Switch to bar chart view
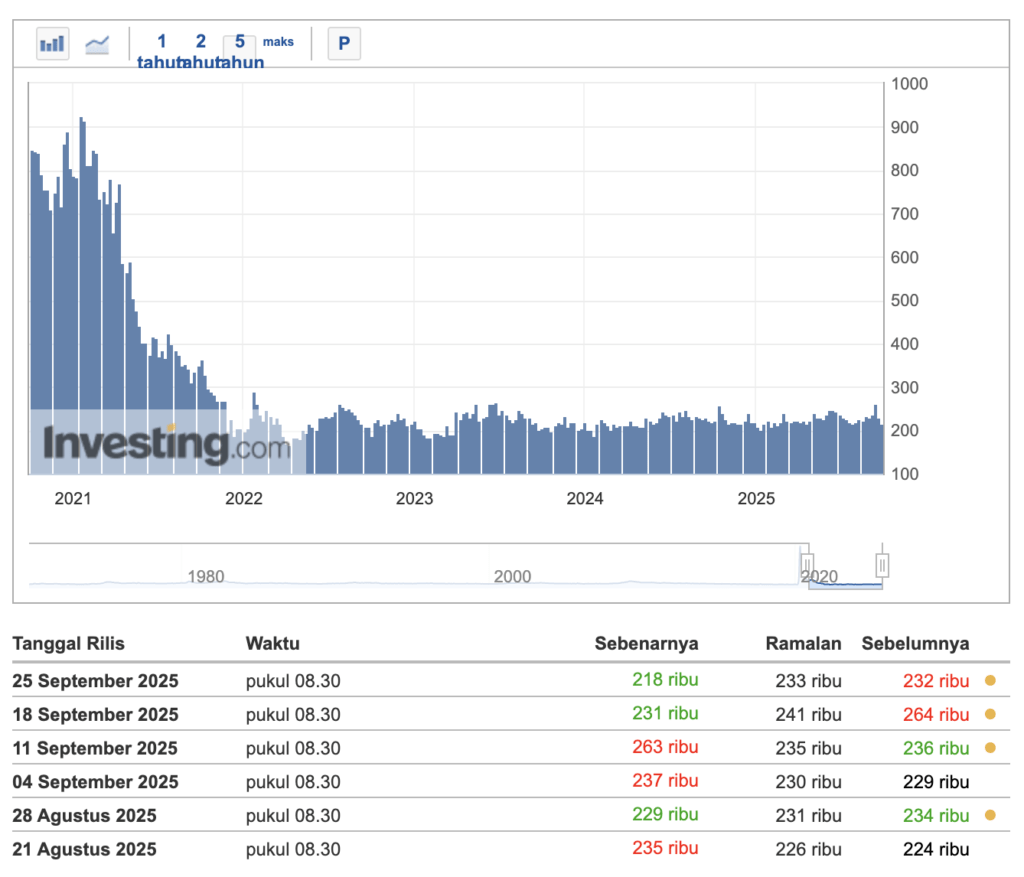The height and width of the screenshot is (877, 1024). 52,44
